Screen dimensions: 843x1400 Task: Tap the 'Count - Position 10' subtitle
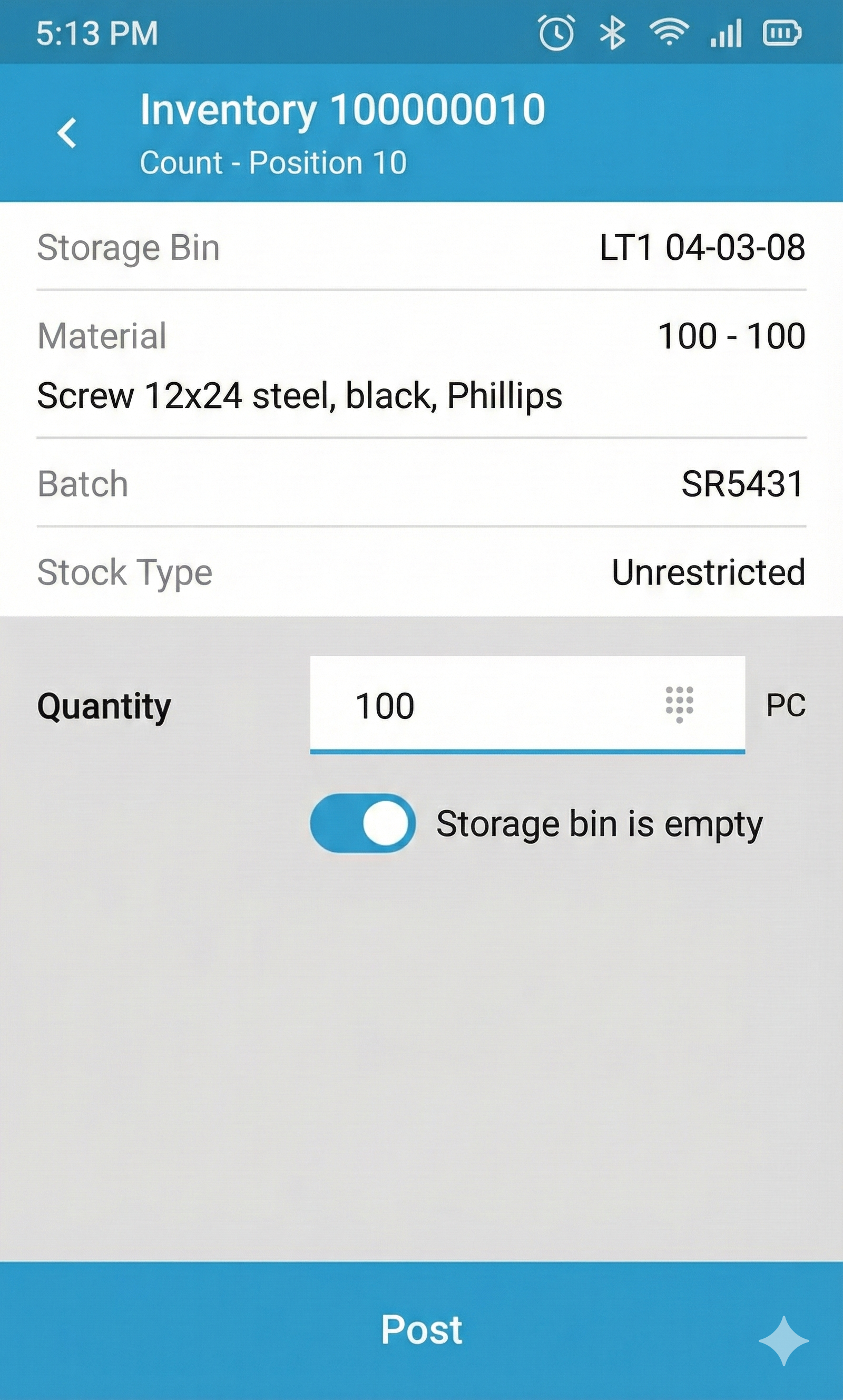[273, 163]
